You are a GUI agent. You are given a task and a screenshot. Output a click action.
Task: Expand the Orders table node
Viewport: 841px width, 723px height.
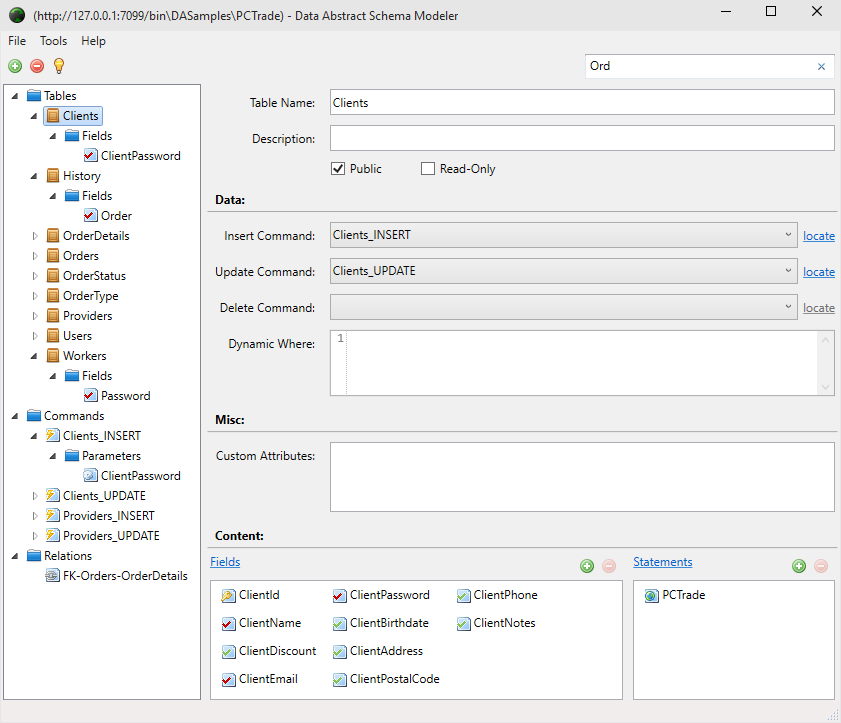tap(35, 256)
